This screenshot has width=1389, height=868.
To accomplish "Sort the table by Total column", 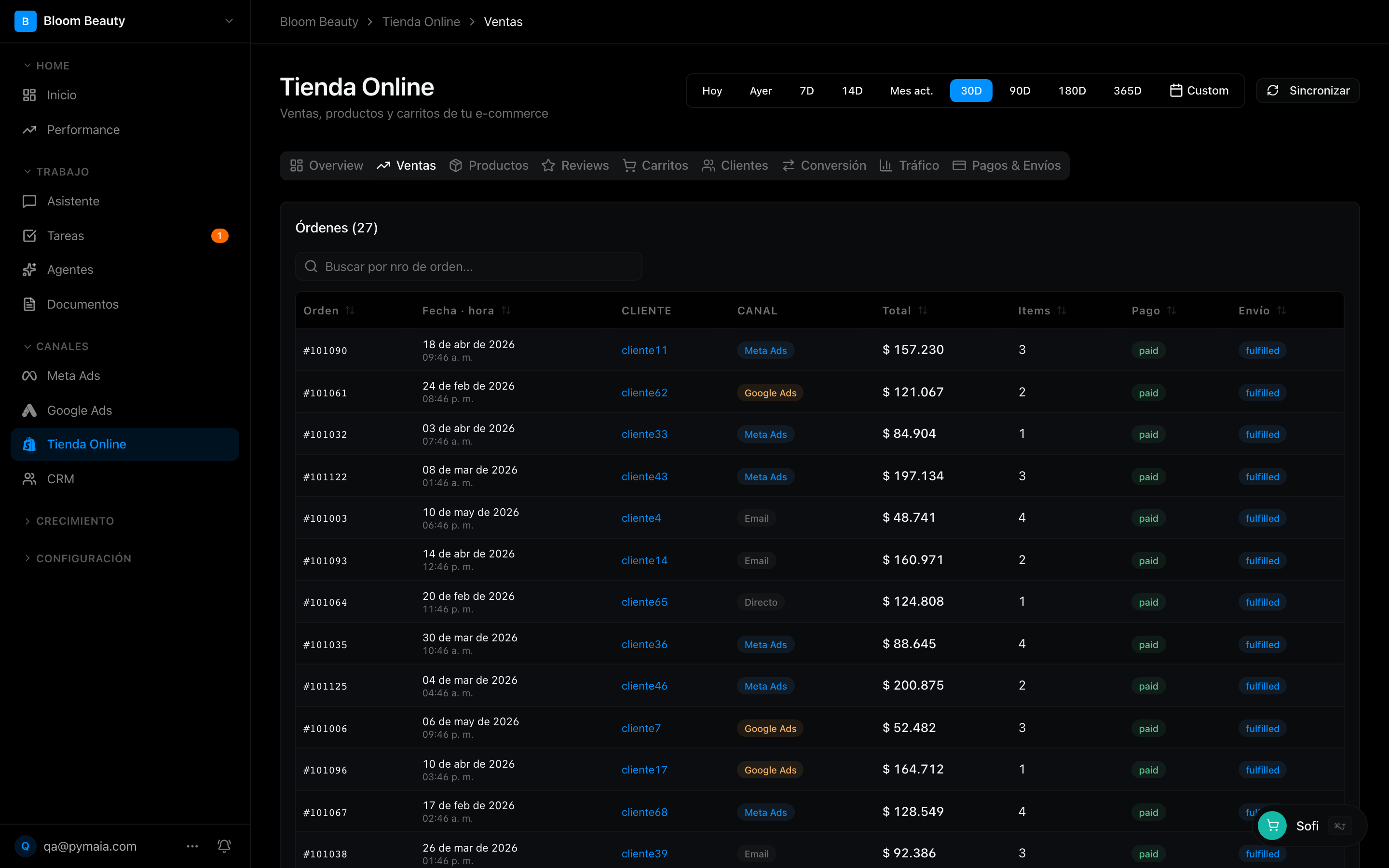I will point(905,311).
